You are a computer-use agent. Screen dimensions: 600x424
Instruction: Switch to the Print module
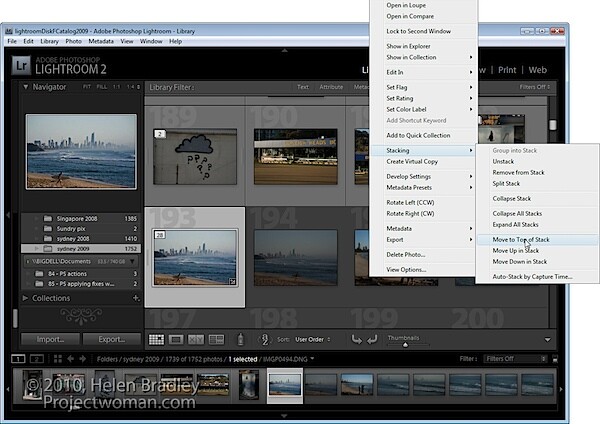507,70
